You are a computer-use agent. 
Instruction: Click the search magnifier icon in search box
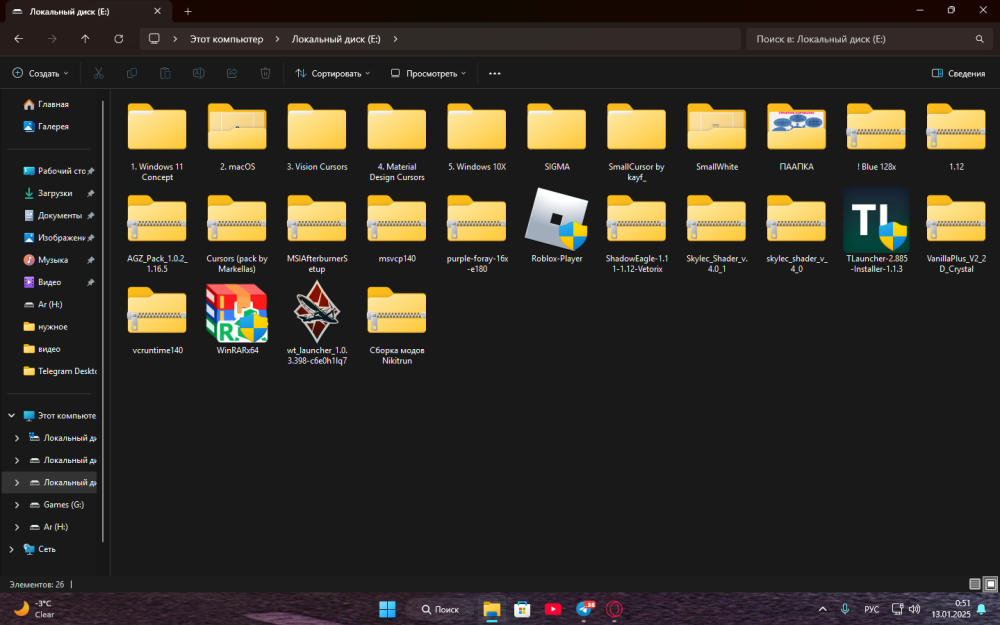pos(979,39)
